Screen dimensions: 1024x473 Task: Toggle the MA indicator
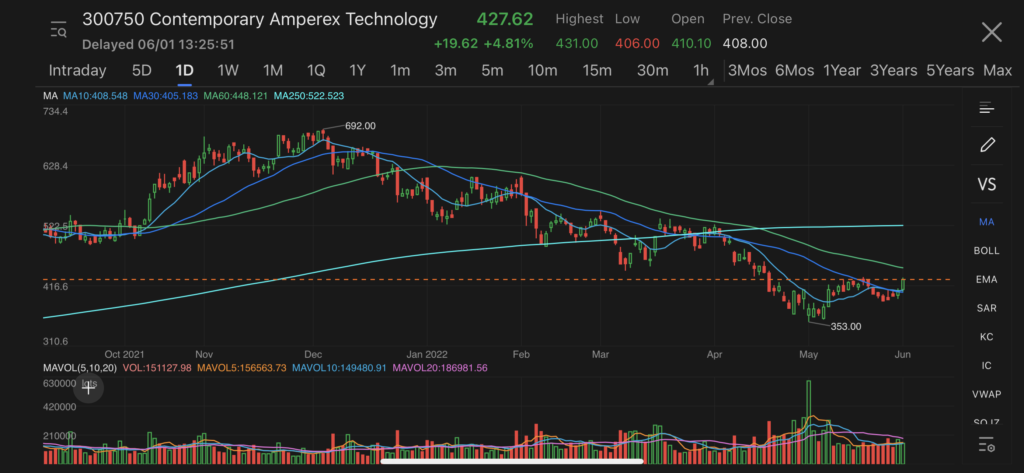pos(986,222)
